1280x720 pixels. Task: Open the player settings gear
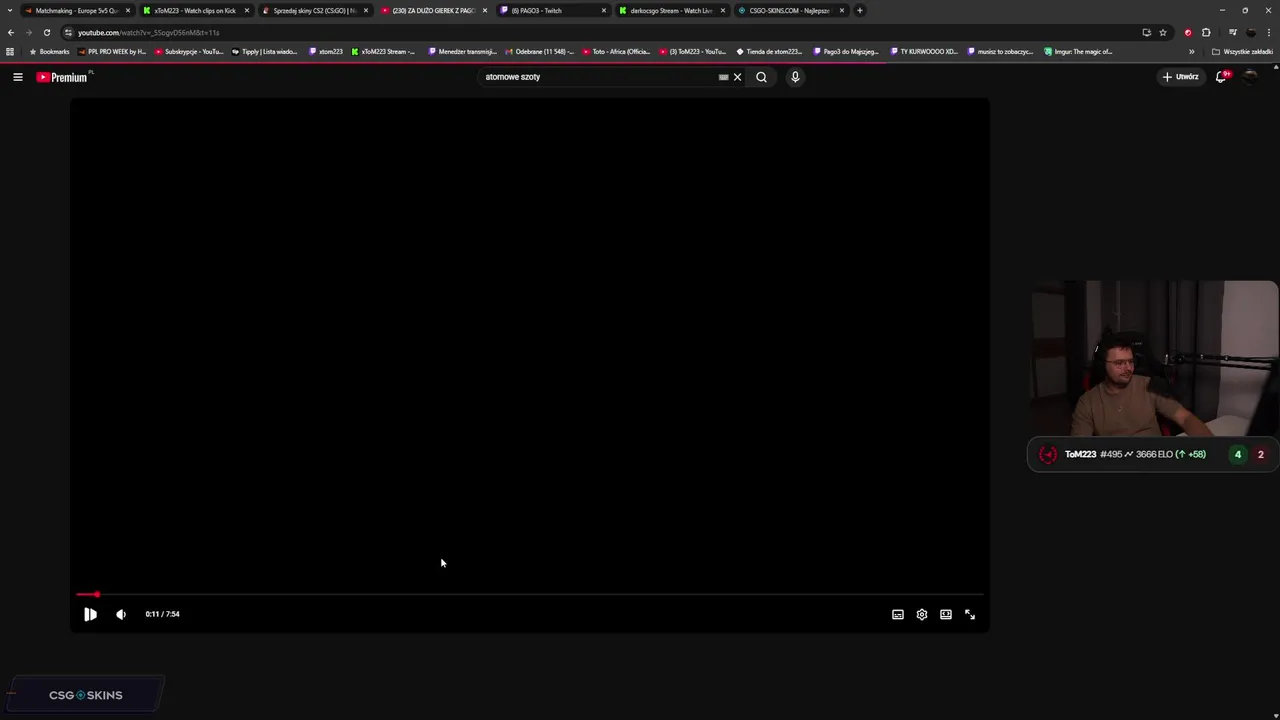point(922,614)
